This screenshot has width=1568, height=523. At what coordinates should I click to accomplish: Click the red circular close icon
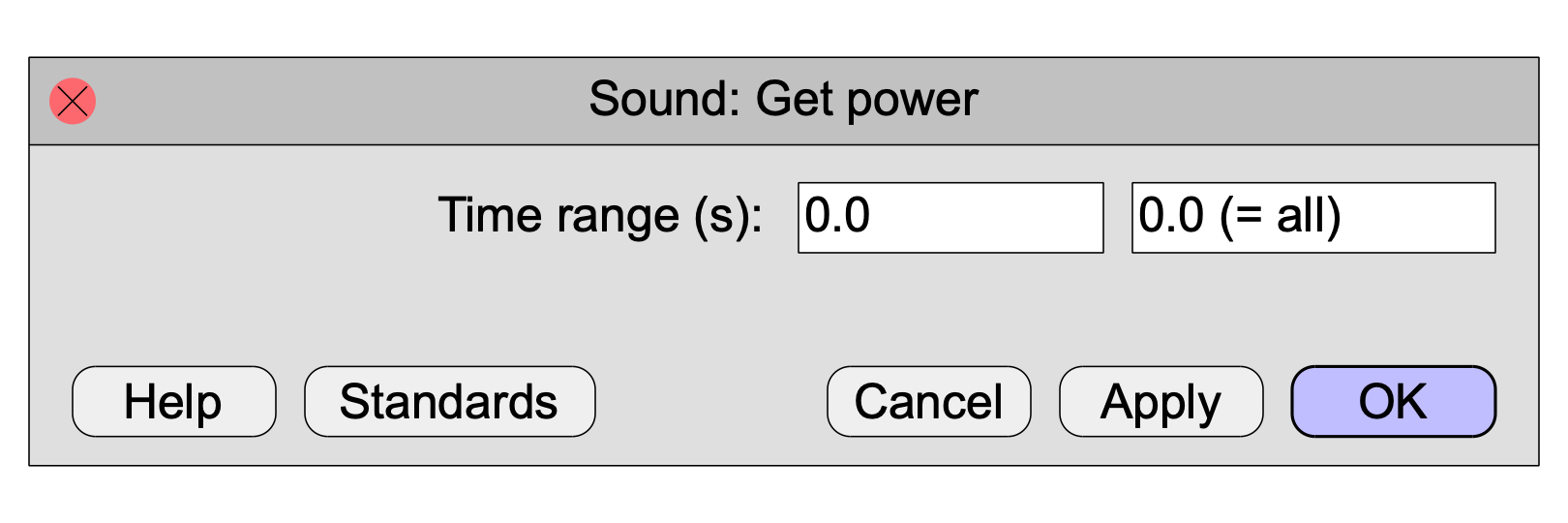point(73,101)
